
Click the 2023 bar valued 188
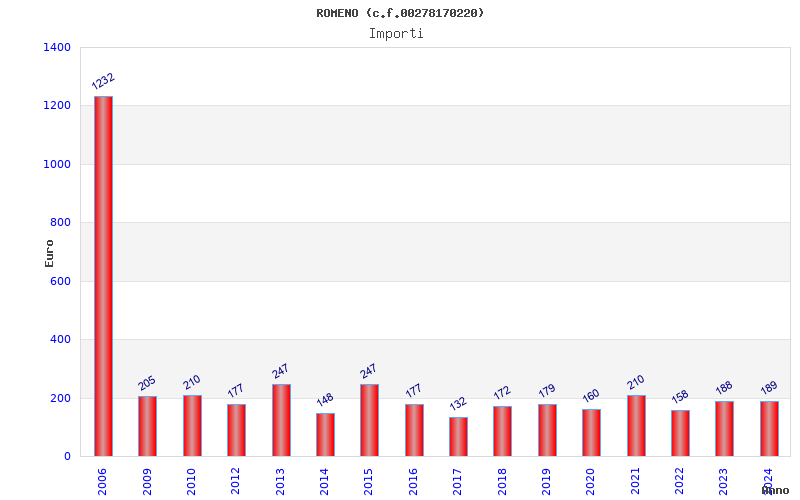[x=724, y=429]
